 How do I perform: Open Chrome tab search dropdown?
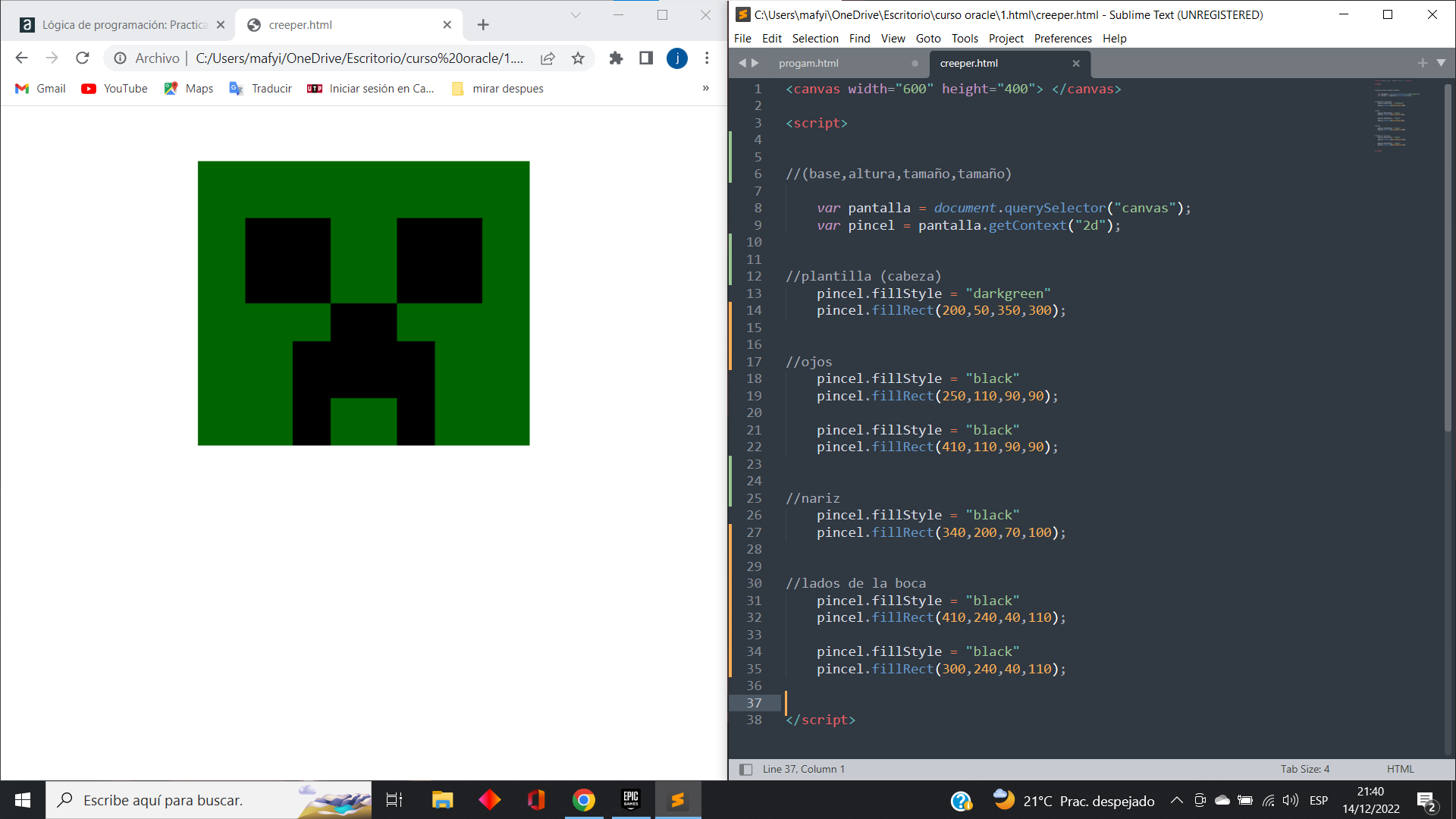(x=576, y=15)
